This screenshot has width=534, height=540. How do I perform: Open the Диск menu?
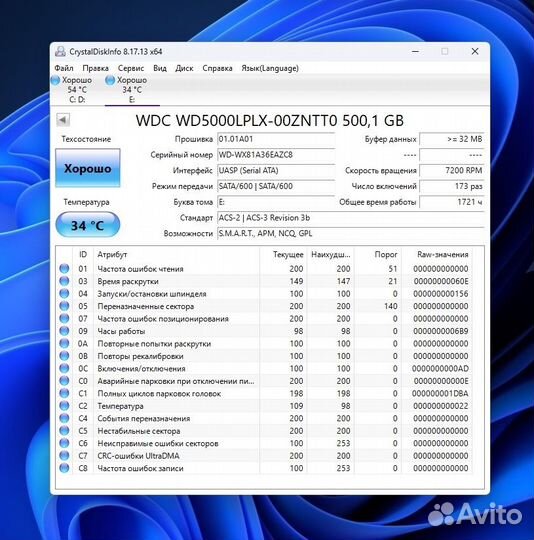click(184, 68)
